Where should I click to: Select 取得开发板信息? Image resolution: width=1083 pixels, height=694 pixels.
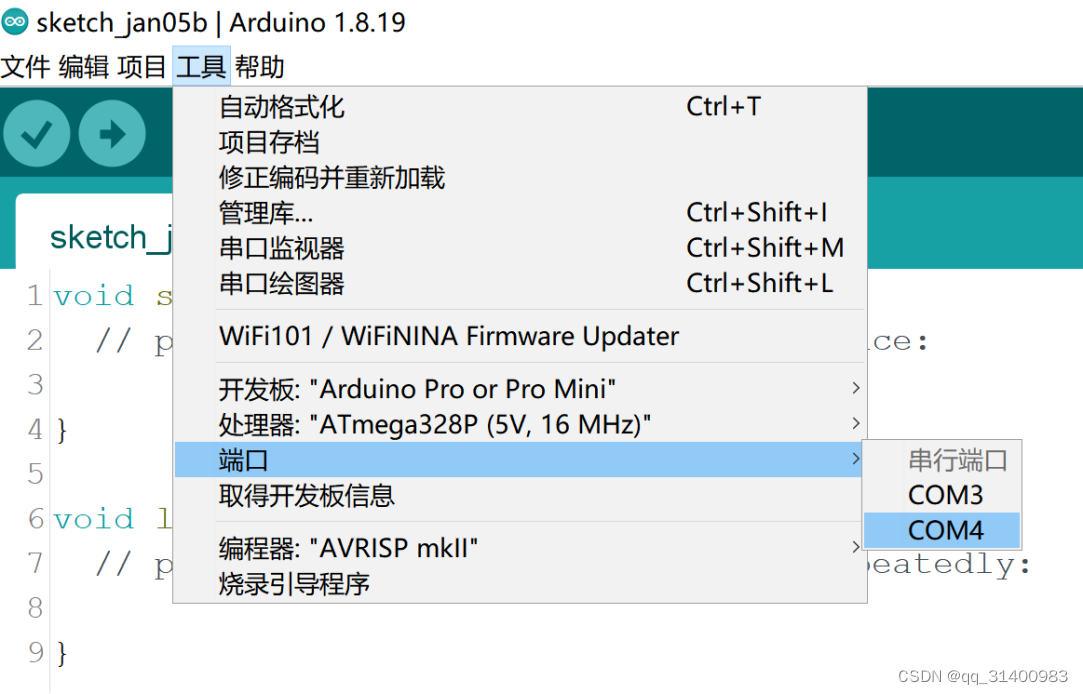tap(520, 495)
